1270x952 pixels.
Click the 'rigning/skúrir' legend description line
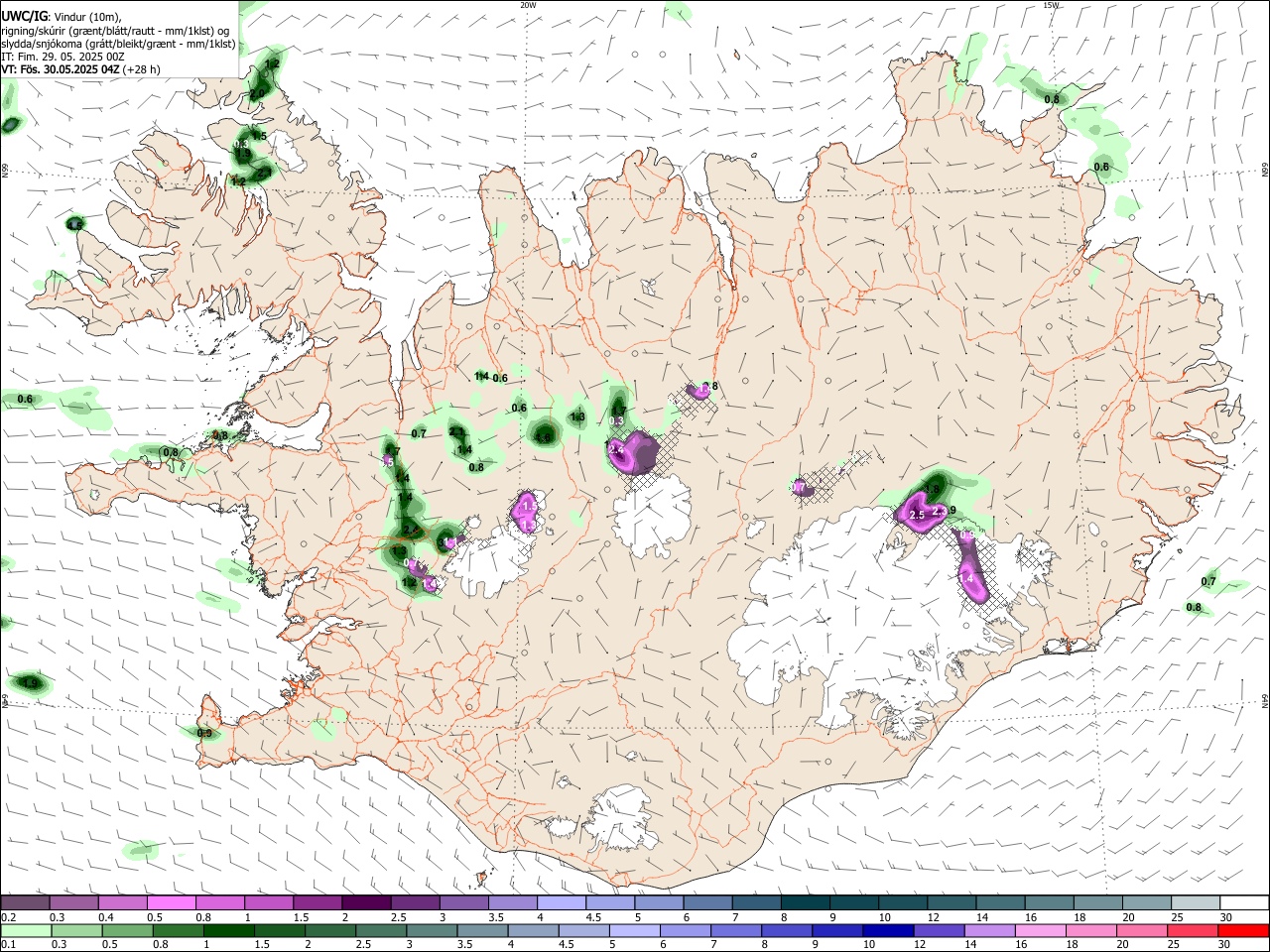(115, 31)
